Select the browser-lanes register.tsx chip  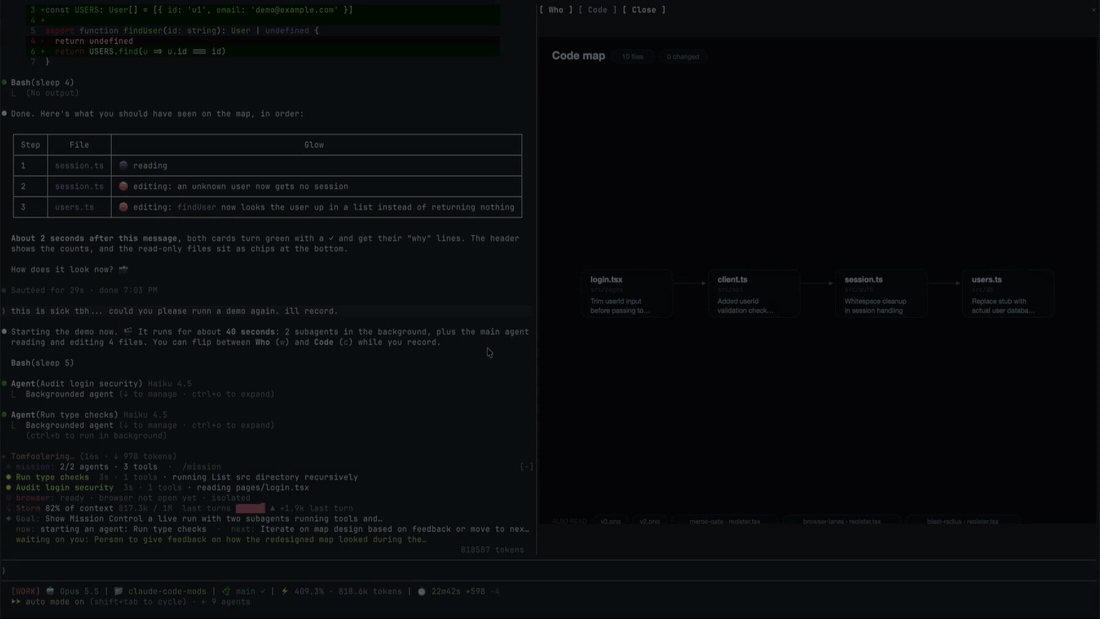[x=842, y=521]
